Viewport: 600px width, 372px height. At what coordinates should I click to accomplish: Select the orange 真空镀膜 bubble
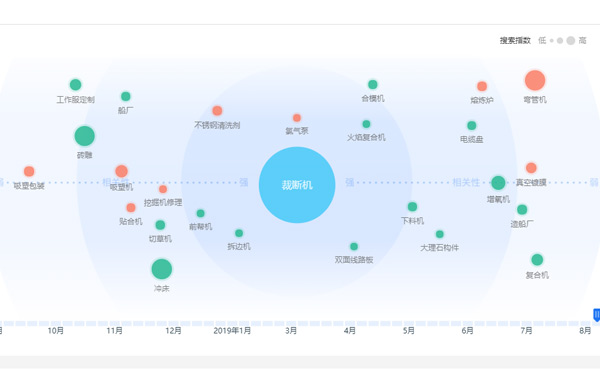[x=531, y=168]
